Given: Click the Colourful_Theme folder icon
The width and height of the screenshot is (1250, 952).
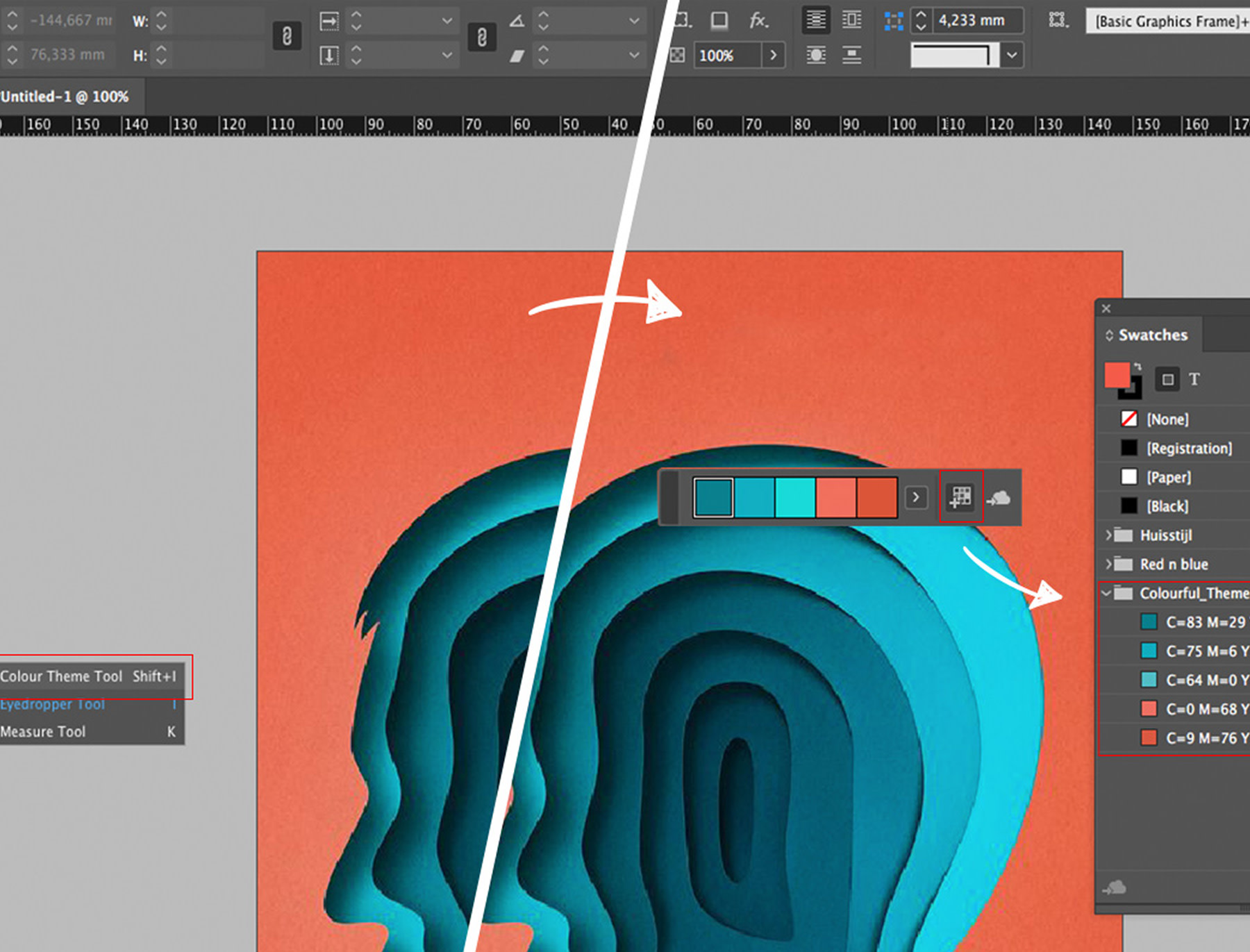Looking at the screenshot, I should coord(1123,593).
